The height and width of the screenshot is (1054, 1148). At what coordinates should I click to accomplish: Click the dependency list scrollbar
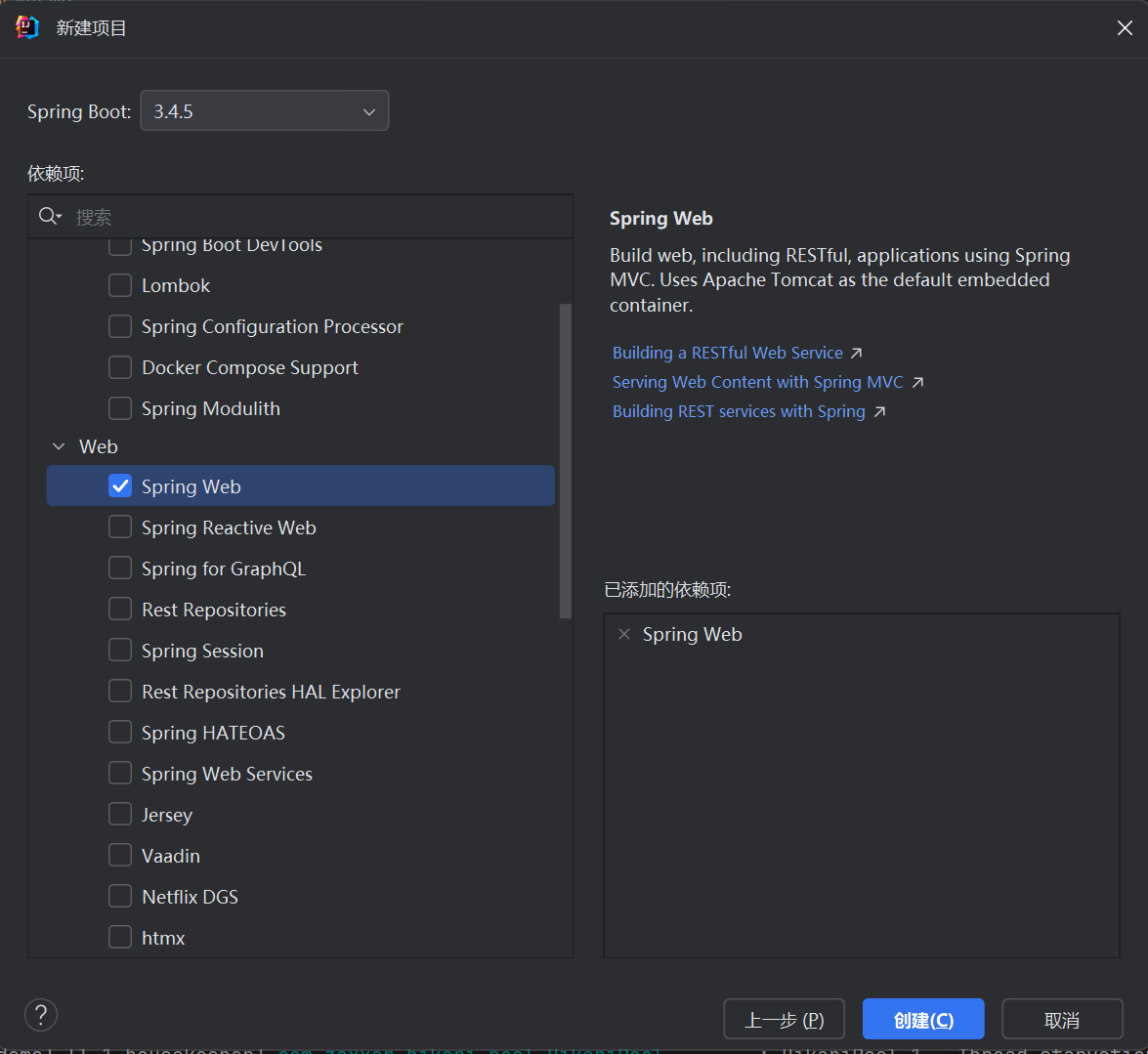[x=566, y=461]
